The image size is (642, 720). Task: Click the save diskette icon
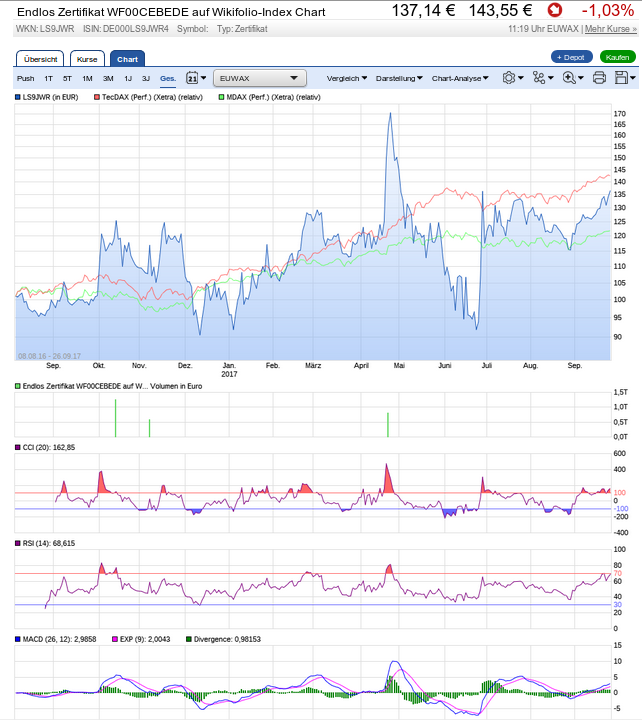pos(624,78)
